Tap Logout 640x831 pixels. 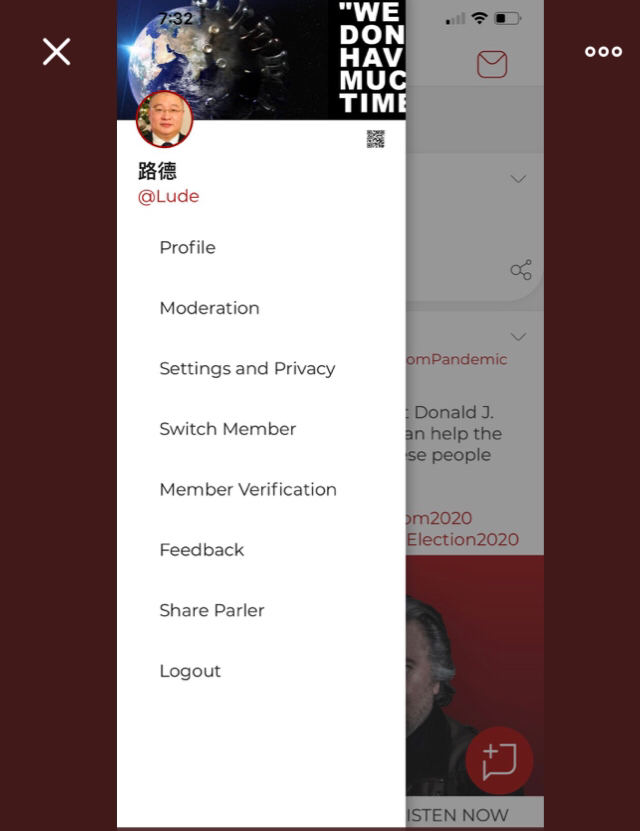pos(190,671)
